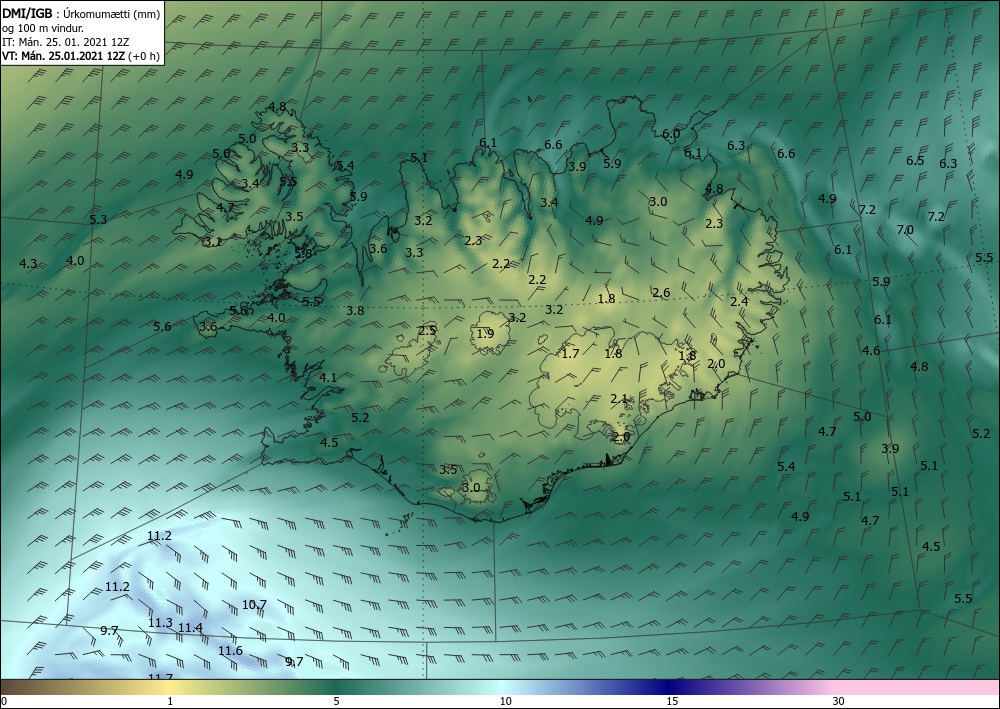The image size is (1000, 709).
Task: Select the 3.8 value on the map
Action: tap(355, 311)
